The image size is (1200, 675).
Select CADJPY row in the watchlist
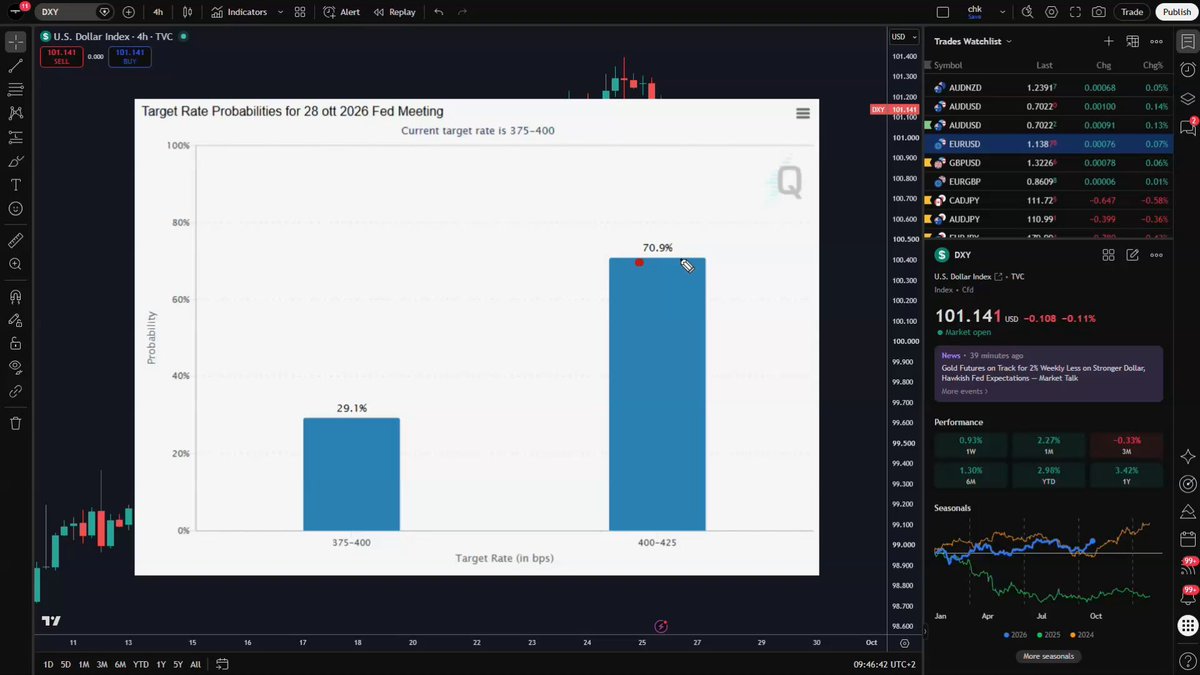[x=1048, y=200]
